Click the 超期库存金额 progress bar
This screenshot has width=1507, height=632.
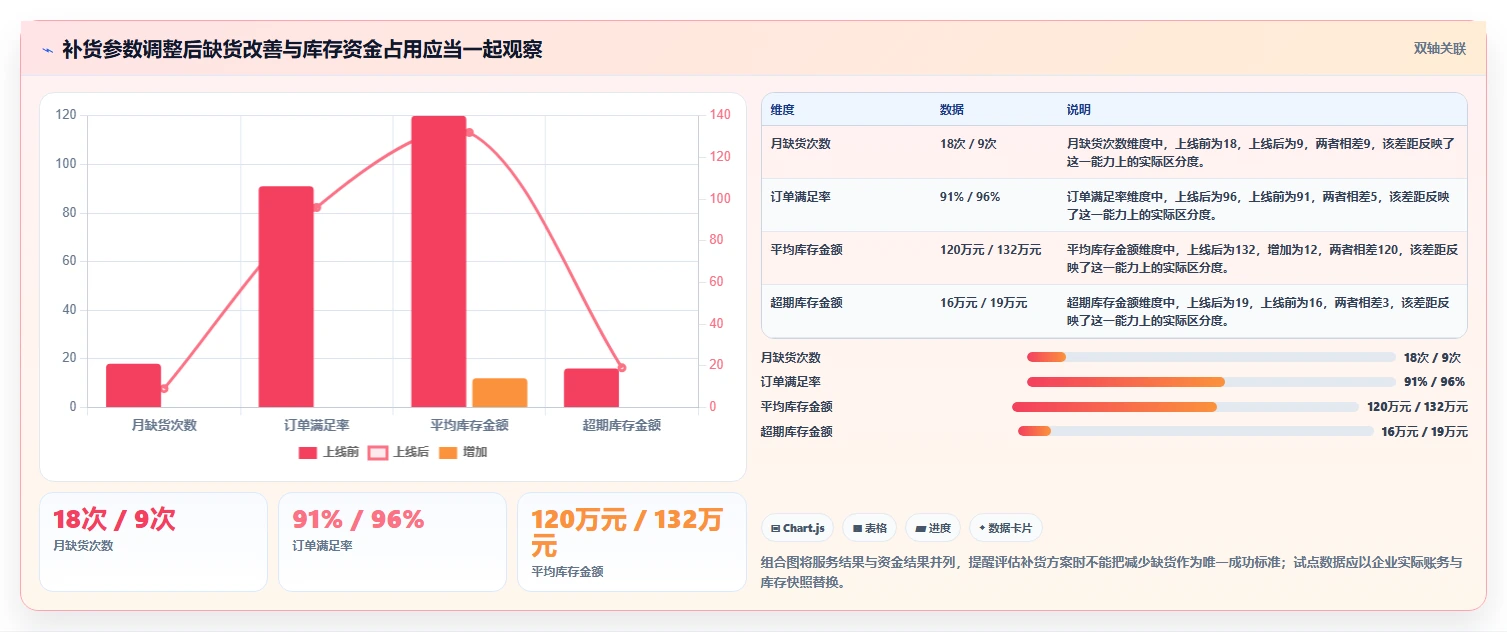1196,431
